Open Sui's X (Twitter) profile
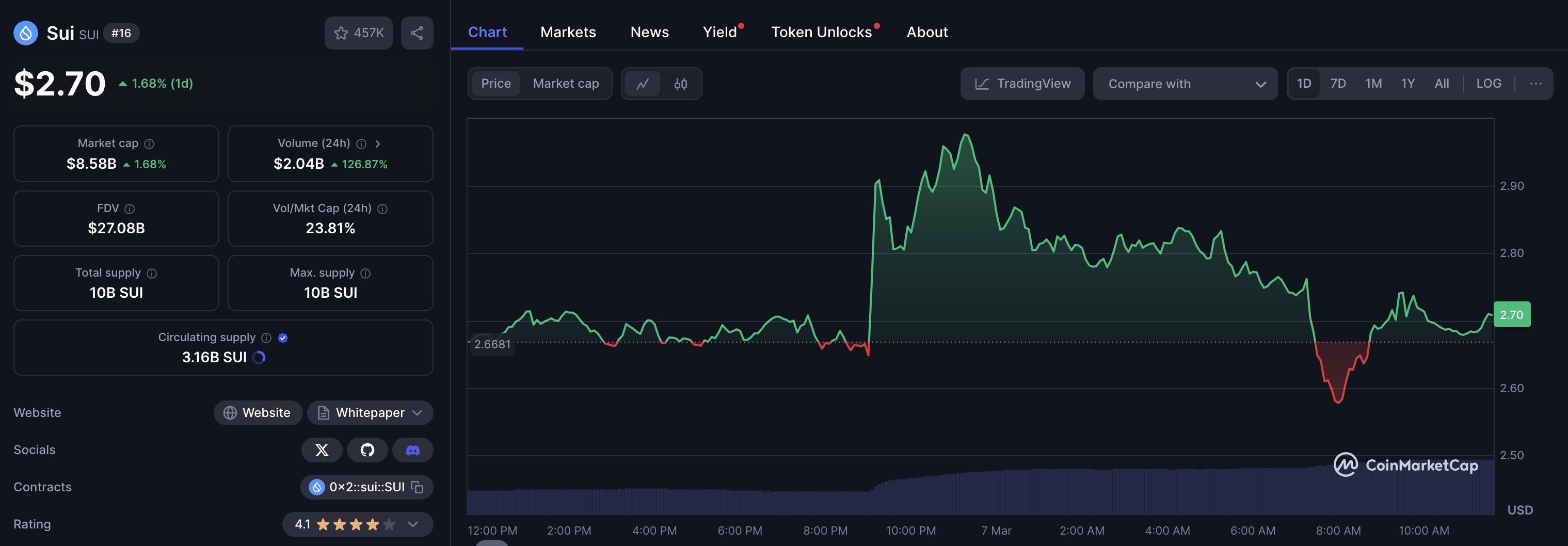The width and height of the screenshot is (1568, 546). [322, 450]
